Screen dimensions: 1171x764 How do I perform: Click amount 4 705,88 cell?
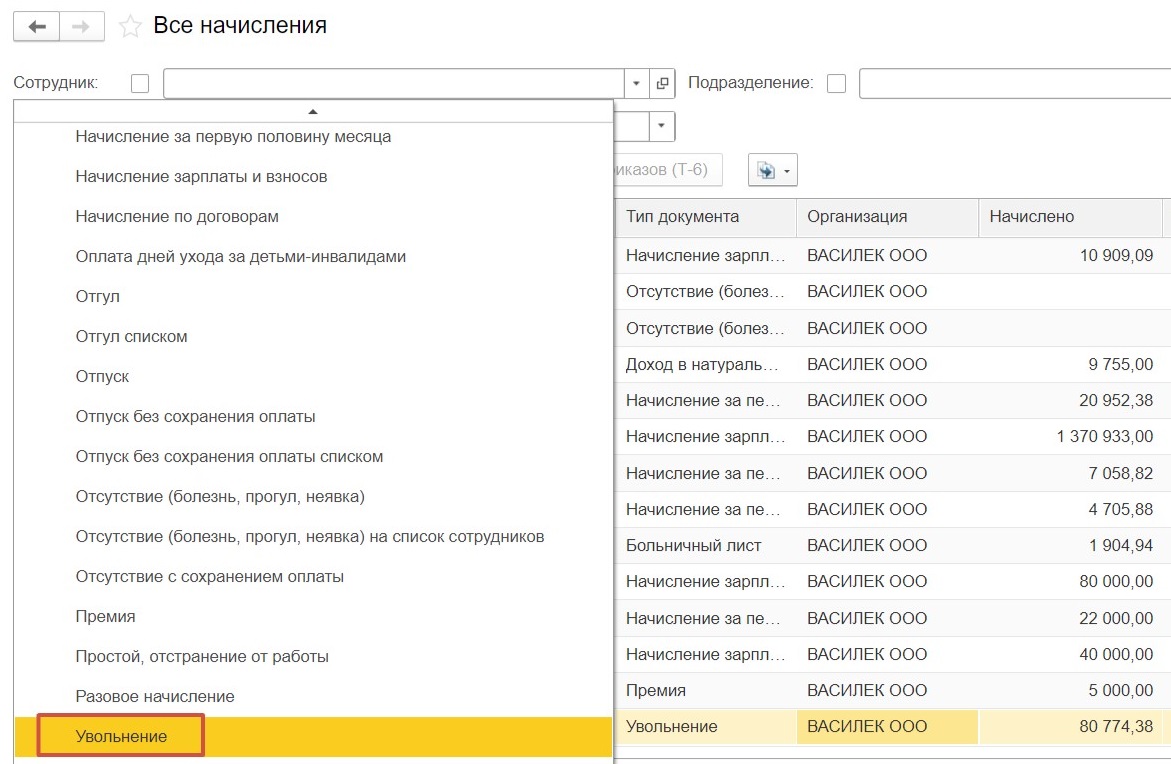1070,509
